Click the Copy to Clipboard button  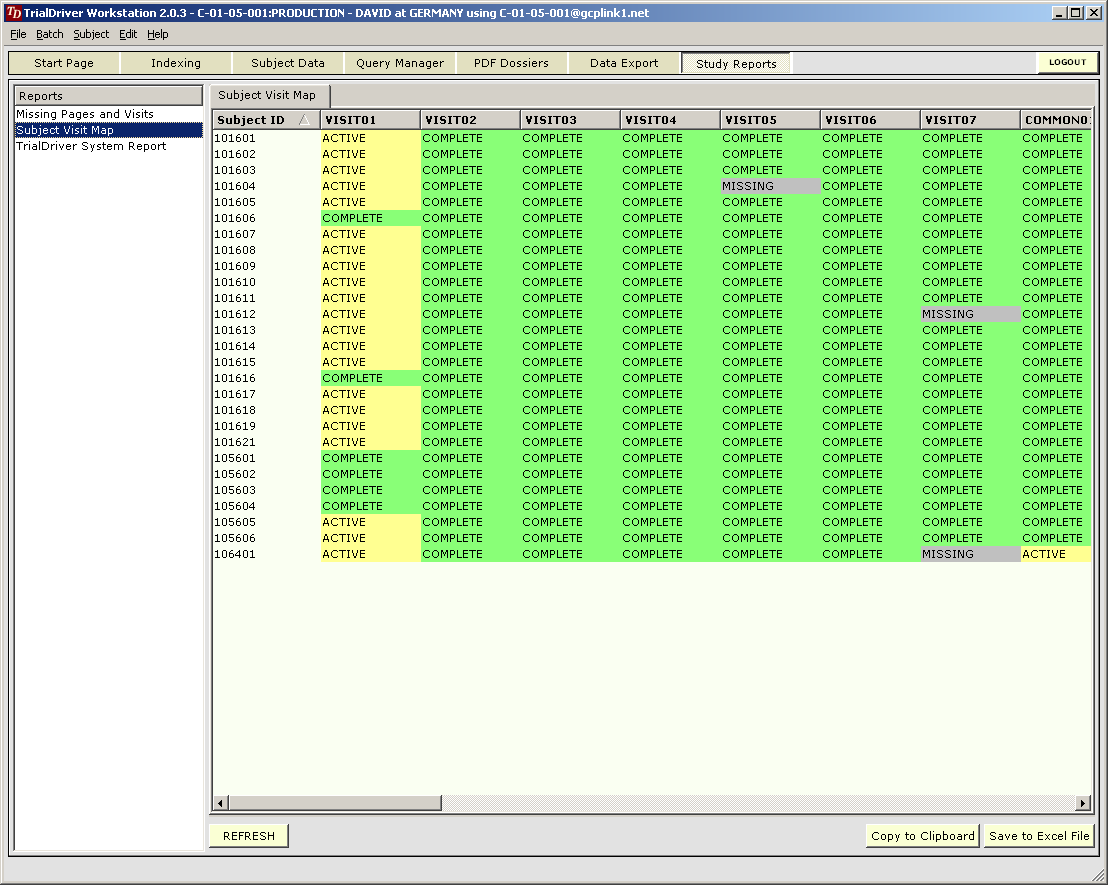click(922, 836)
